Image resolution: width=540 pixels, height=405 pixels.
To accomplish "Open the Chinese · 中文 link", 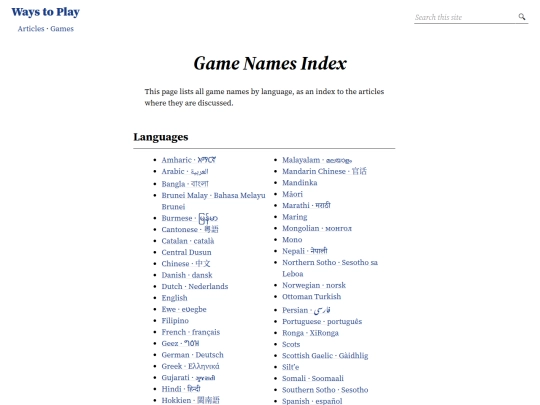I will pos(186,263).
